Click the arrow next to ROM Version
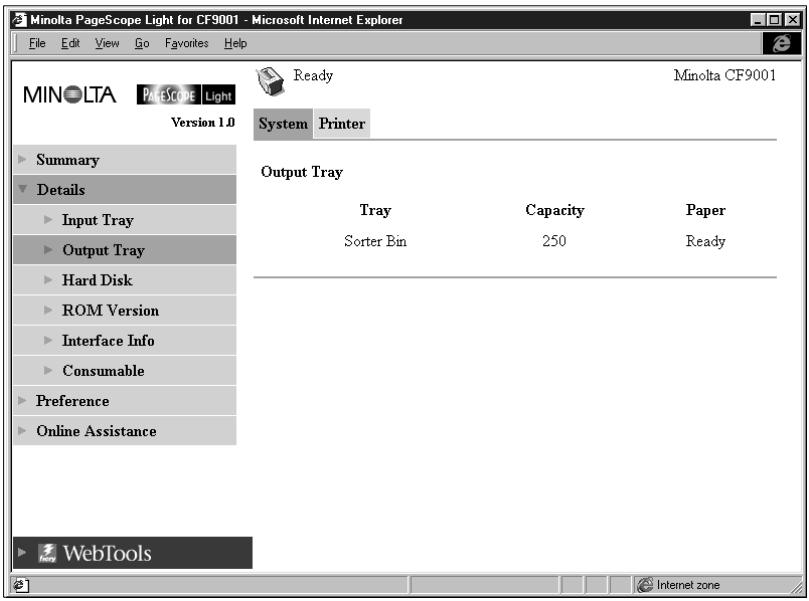Screen dimensions: 809x601 coord(48,310)
